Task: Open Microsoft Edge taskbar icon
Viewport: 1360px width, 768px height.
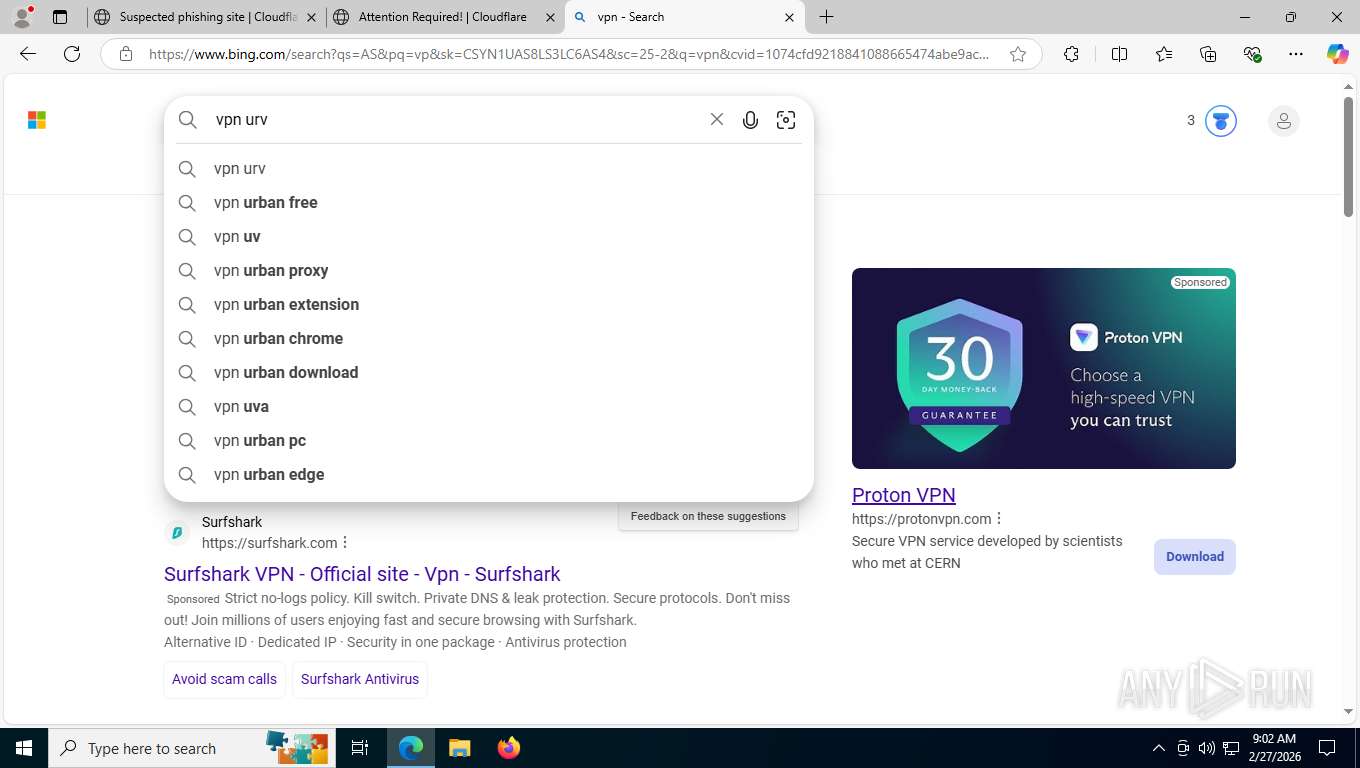Action: pos(411,748)
